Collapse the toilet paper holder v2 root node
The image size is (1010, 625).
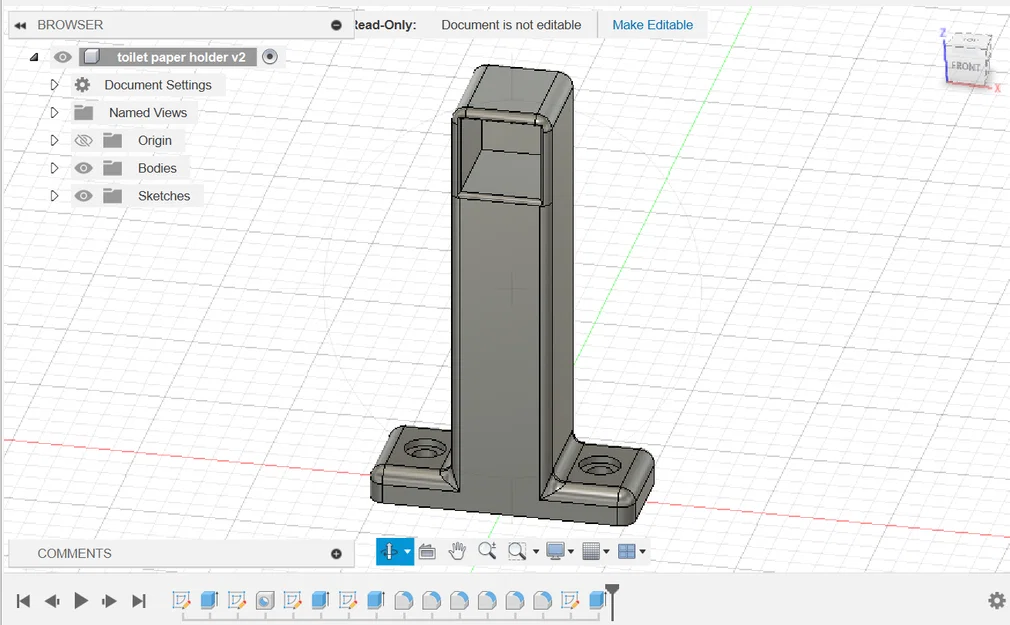click(x=34, y=57)
